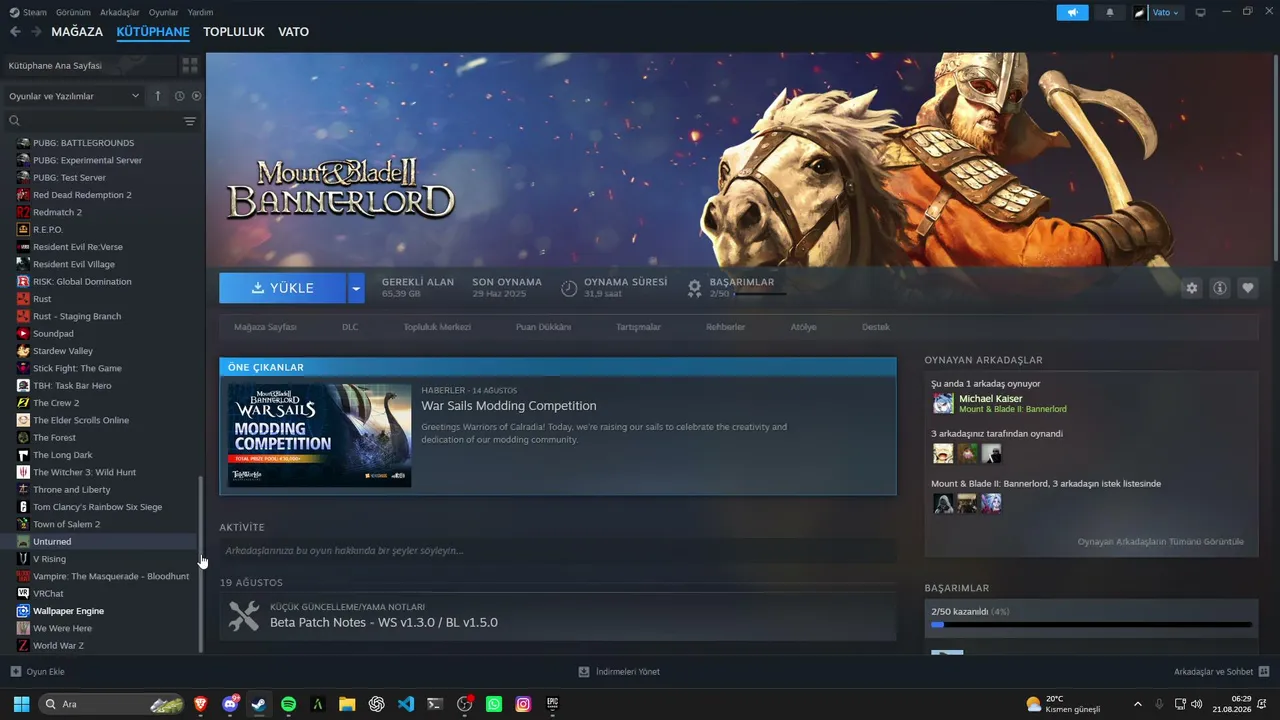Open the Arkadaşlar menu
Screen dimensions: 1280x720
pos(120,13)
